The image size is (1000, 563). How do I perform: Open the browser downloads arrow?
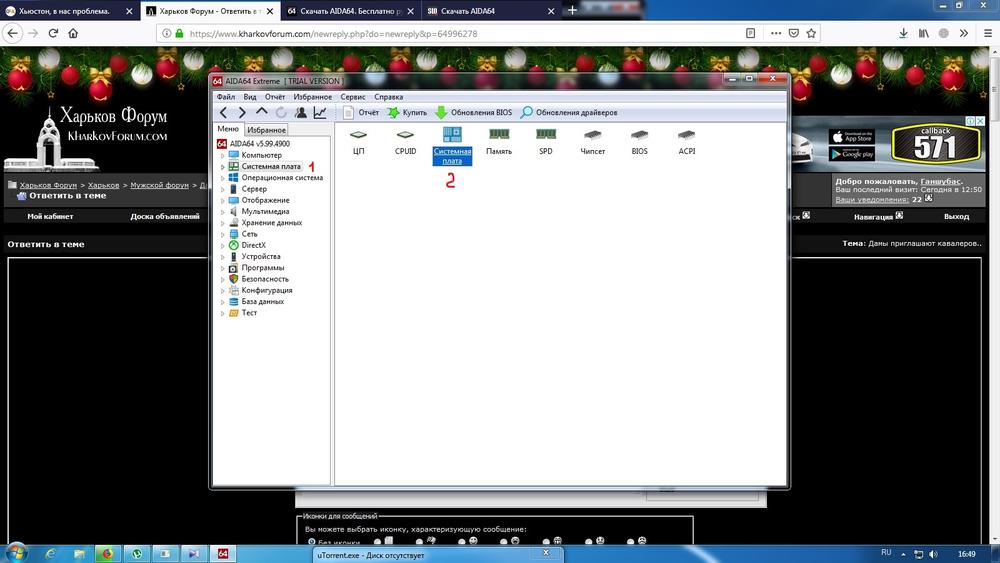click(x=904, y=33)
